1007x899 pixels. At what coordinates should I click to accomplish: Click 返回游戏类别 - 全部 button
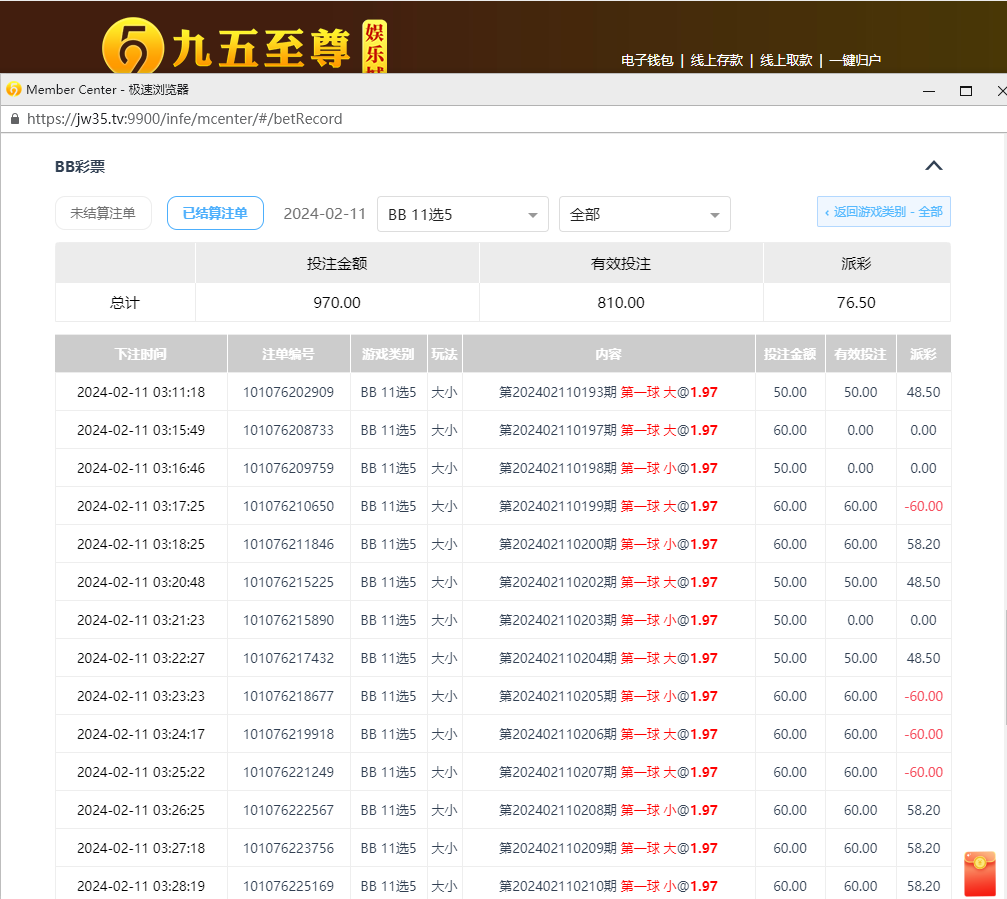[883, 212]
